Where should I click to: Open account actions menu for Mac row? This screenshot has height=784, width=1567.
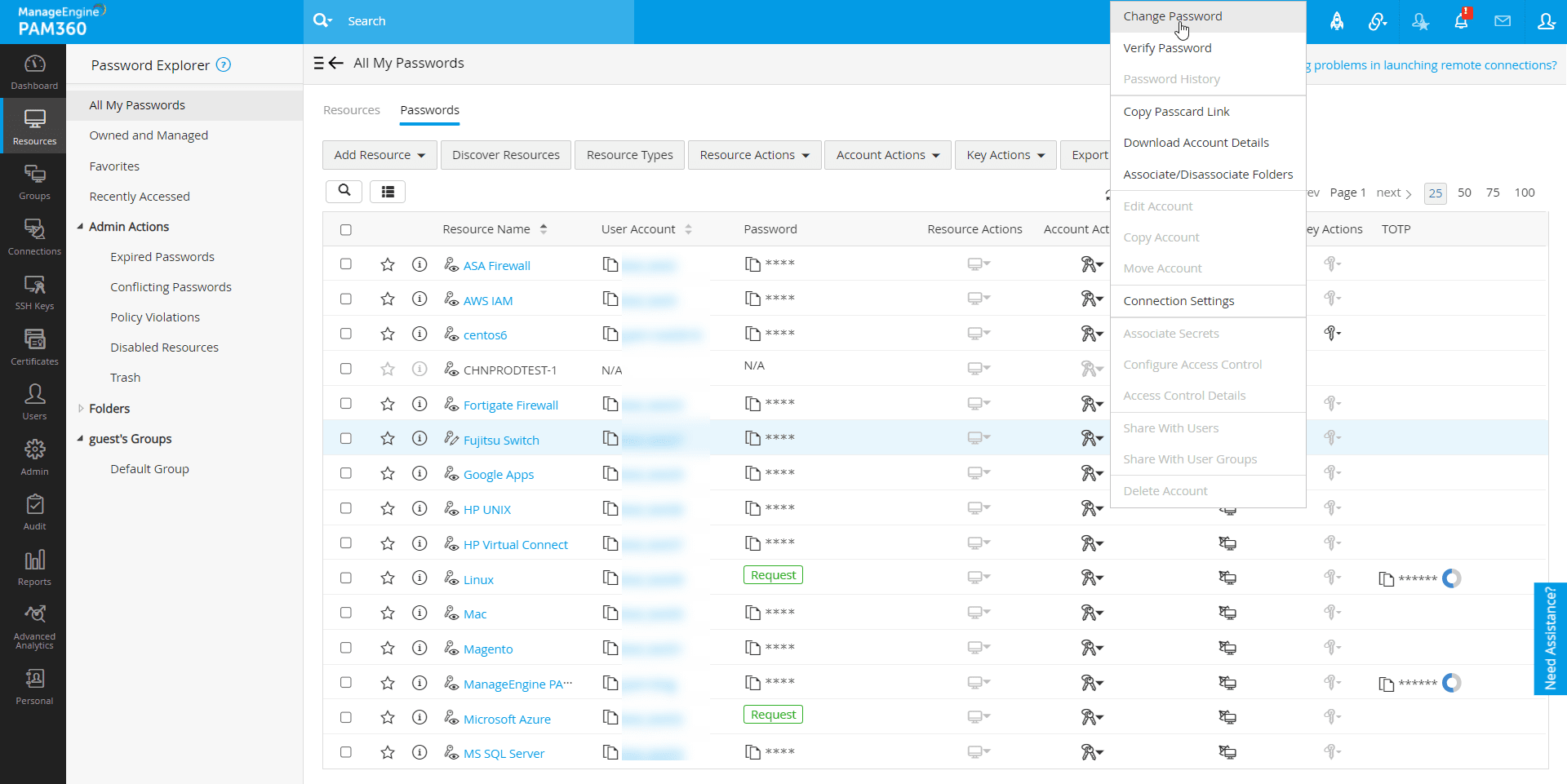(1092, 613)
